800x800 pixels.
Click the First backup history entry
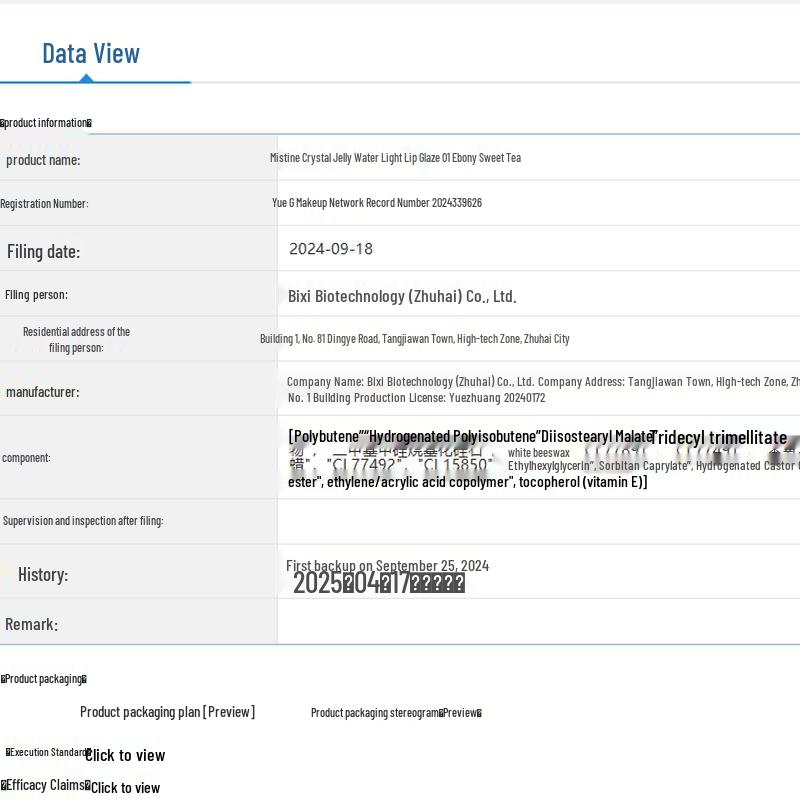point(387,566)
